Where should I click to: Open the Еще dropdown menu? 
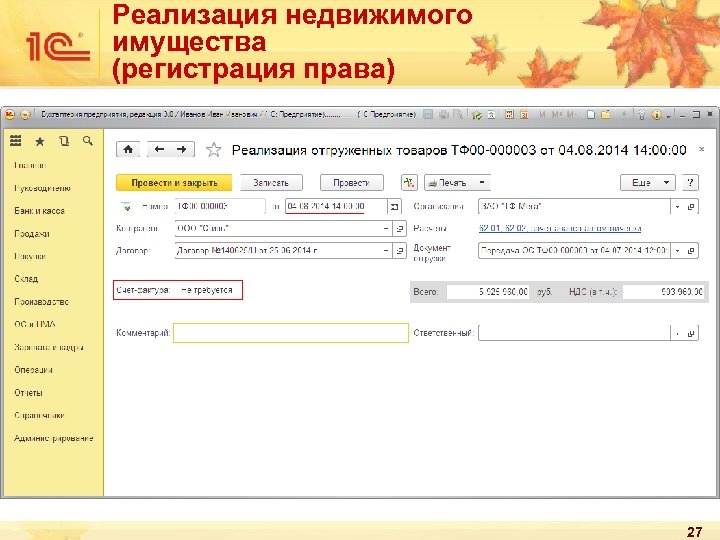[x=647, y=182]
